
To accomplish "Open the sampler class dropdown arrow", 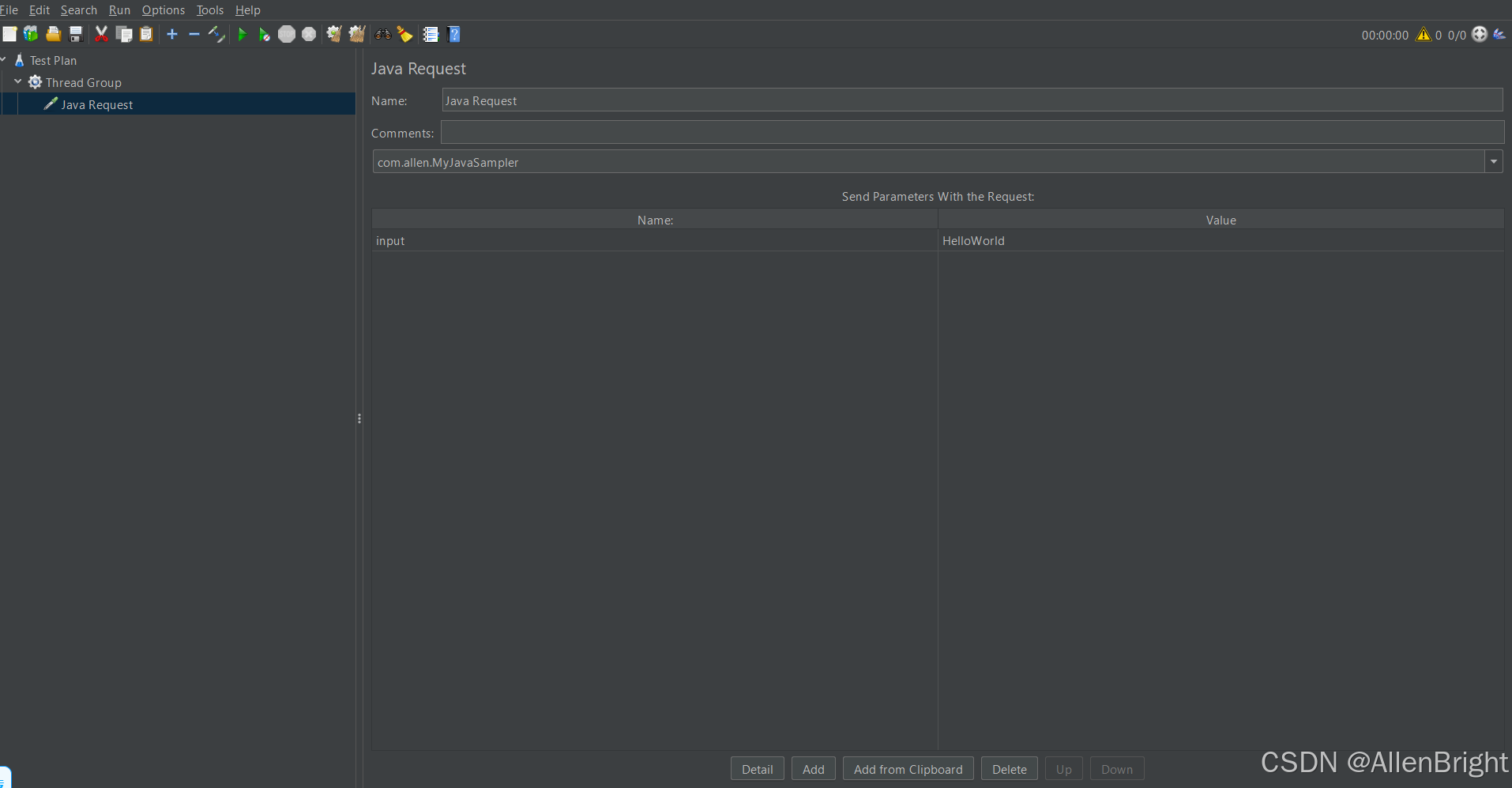I will click(1493, 162).
